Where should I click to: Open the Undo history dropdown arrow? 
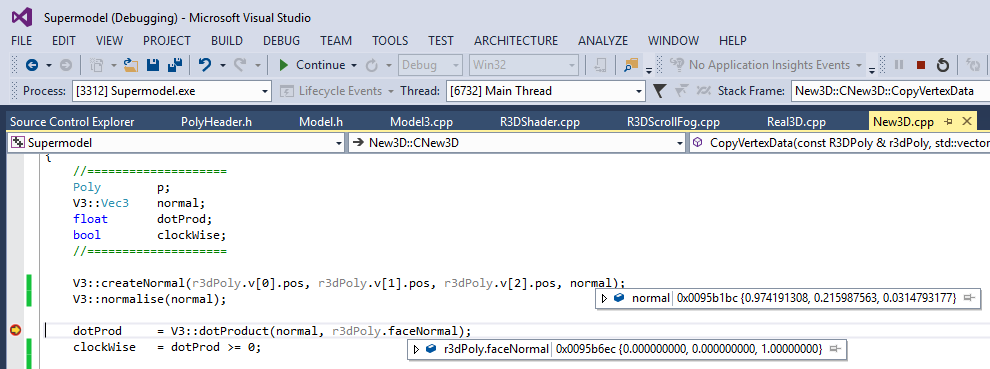click(222, 65)
